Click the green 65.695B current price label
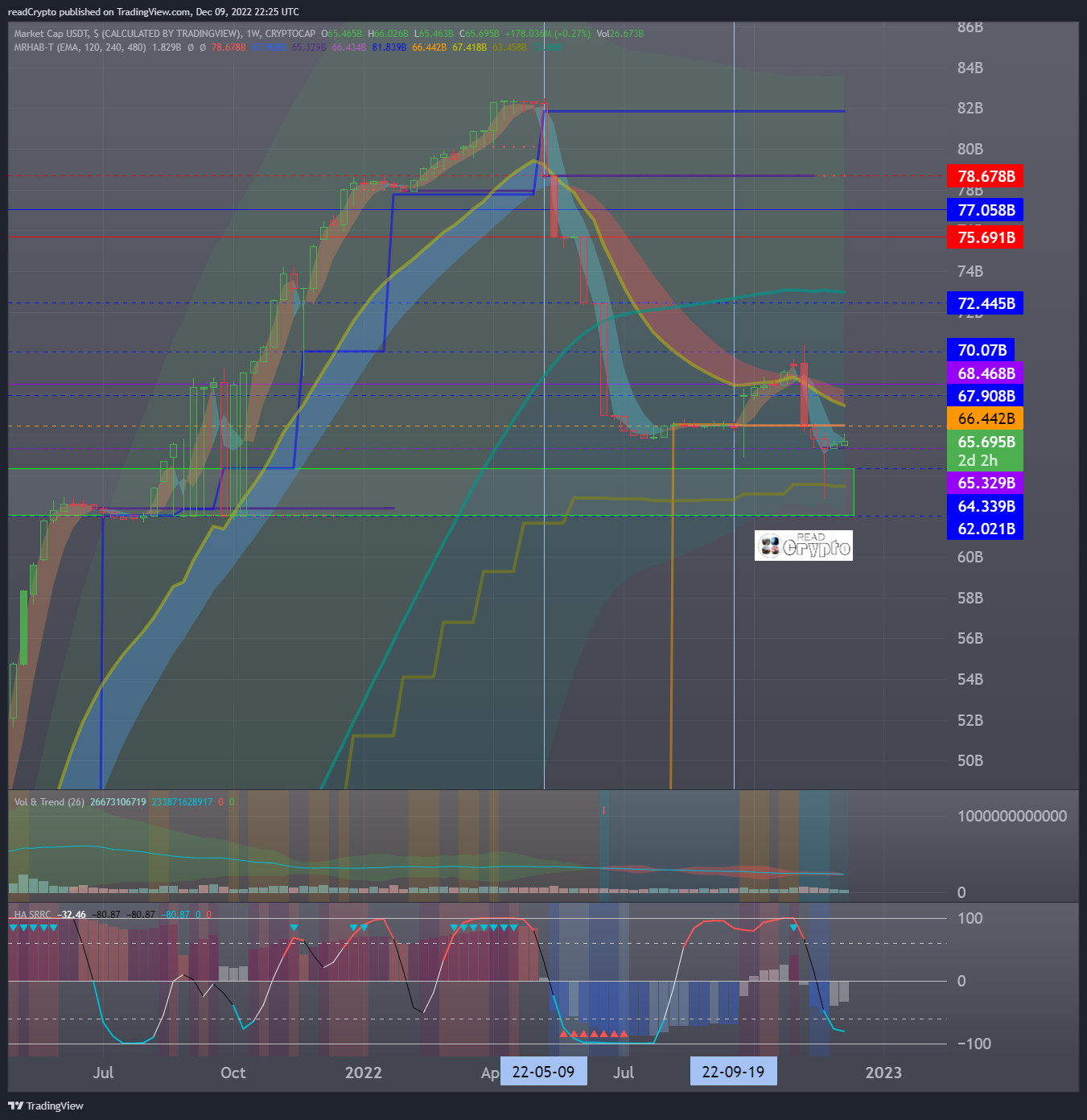This screenshot has height=1120, width=1087. 986,442
